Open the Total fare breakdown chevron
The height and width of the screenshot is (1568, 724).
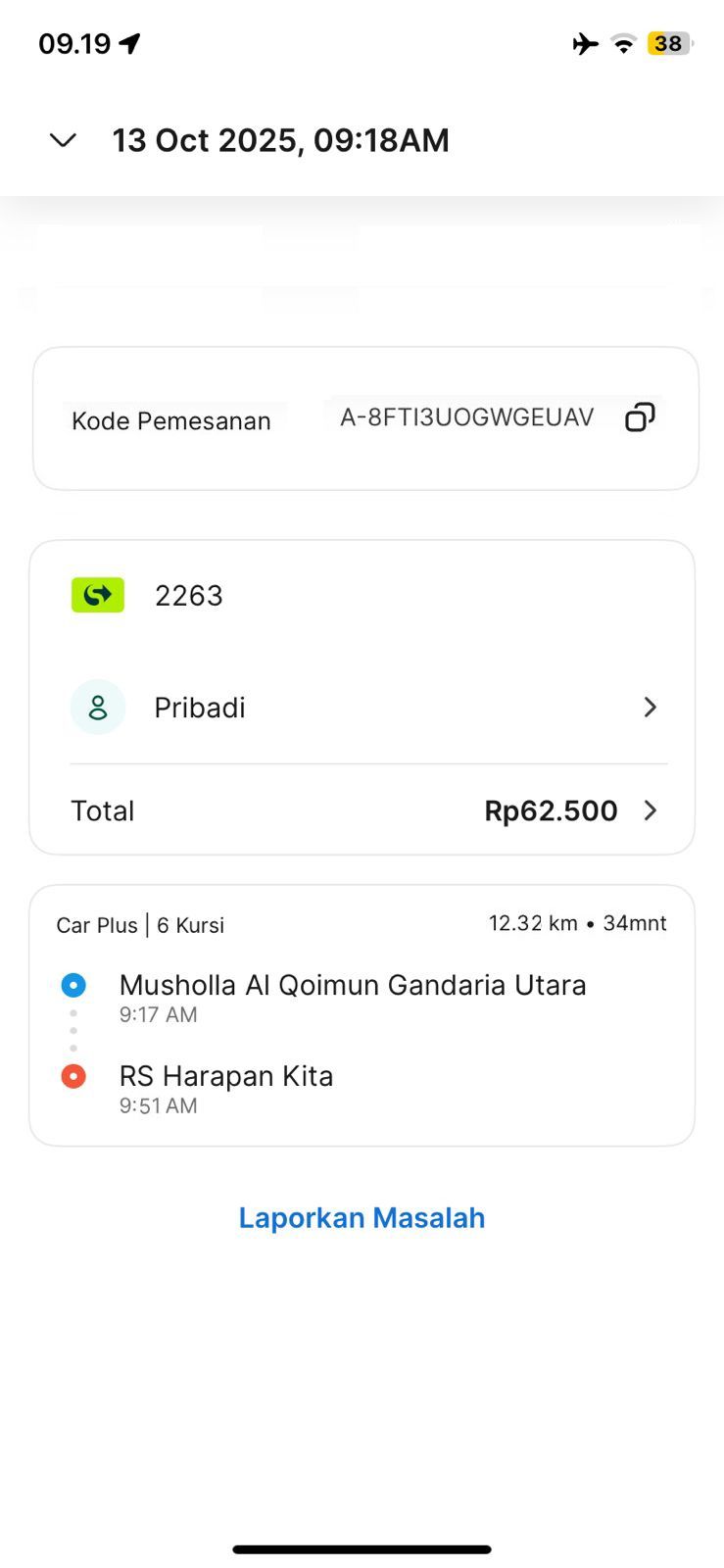(650, 810)
